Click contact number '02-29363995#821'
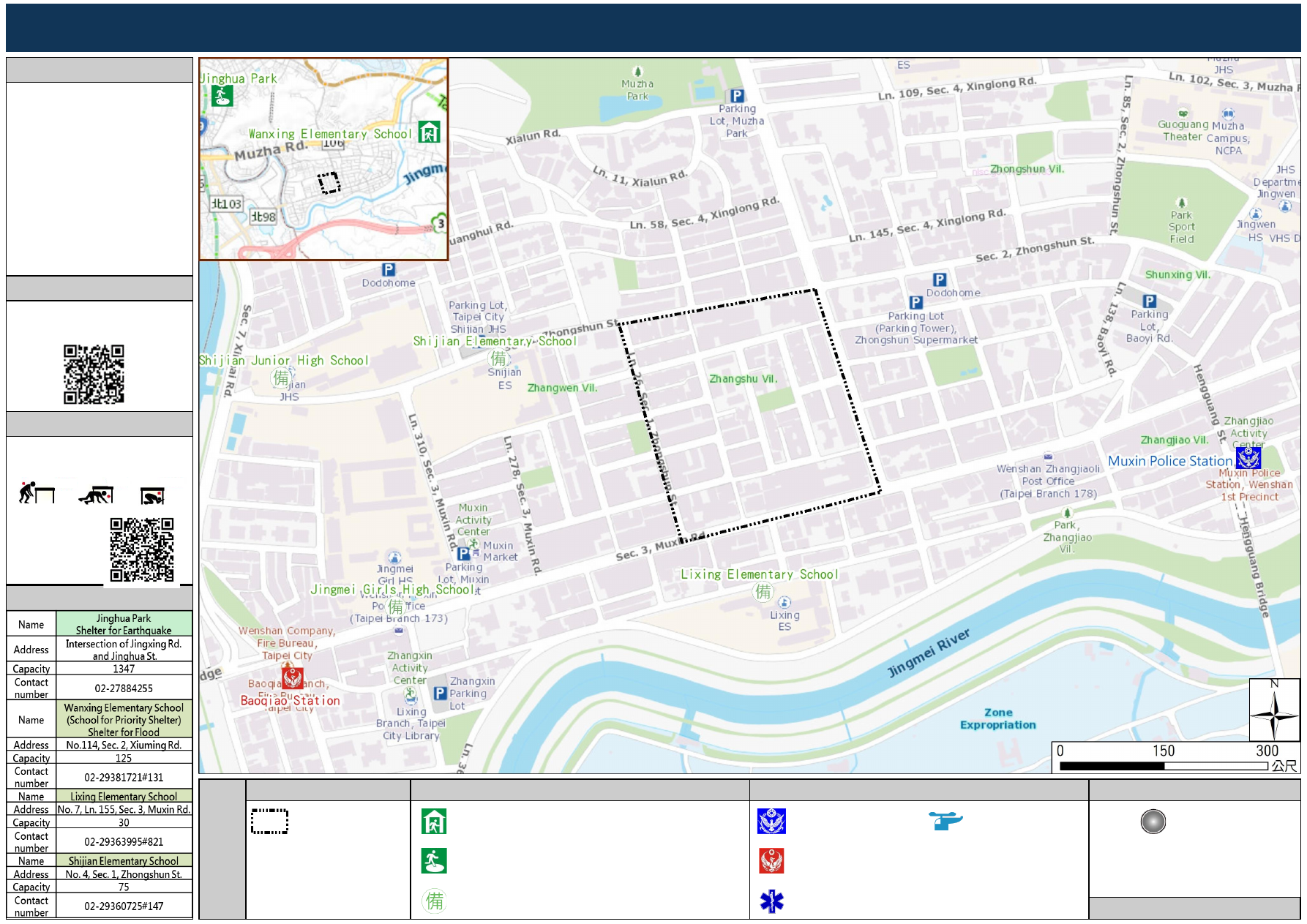The image size is (1307, 924). coord(124,841)
